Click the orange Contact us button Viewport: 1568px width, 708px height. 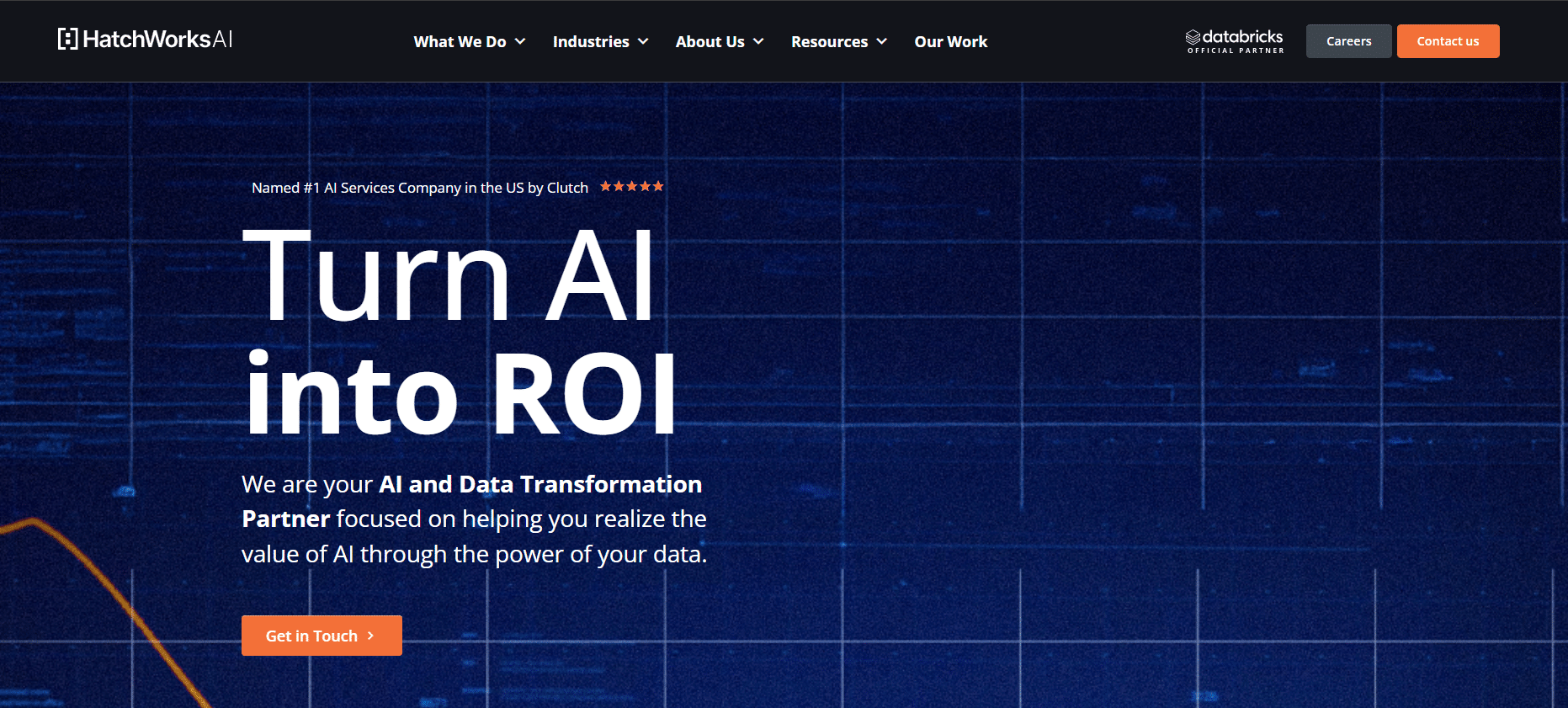click(x=1448, y=41)
